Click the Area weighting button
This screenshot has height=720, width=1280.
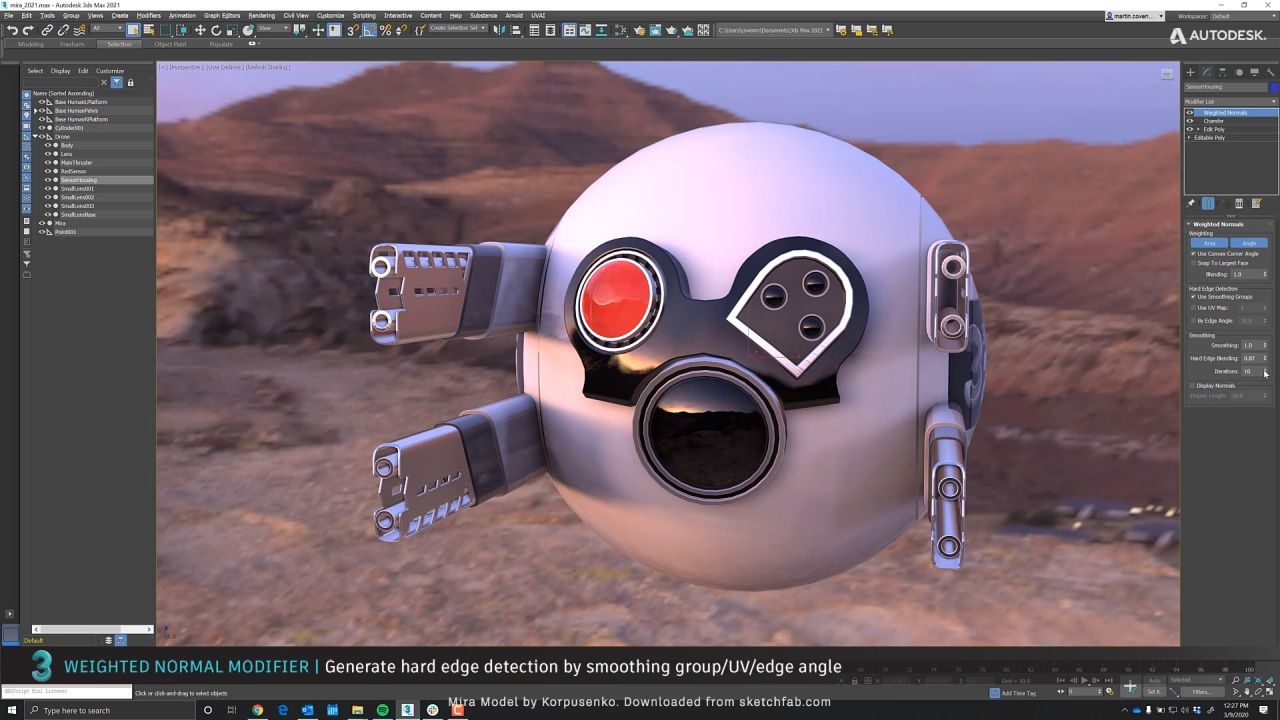pyautogui.click(x=1209, y=243)
